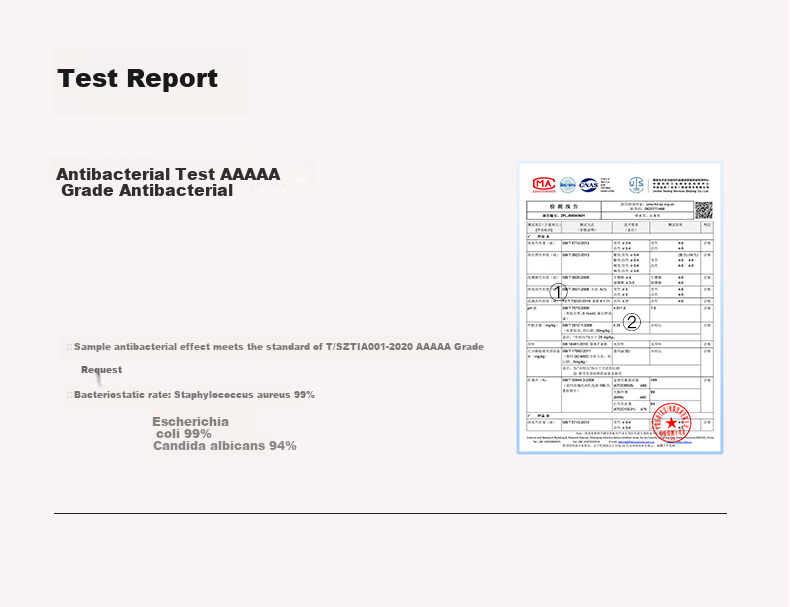Click 'Bacteriostatic rate: Staphylococcus aureus 99%' line
The width and height of the screenshot is (790, 607).
pos(194,394)
